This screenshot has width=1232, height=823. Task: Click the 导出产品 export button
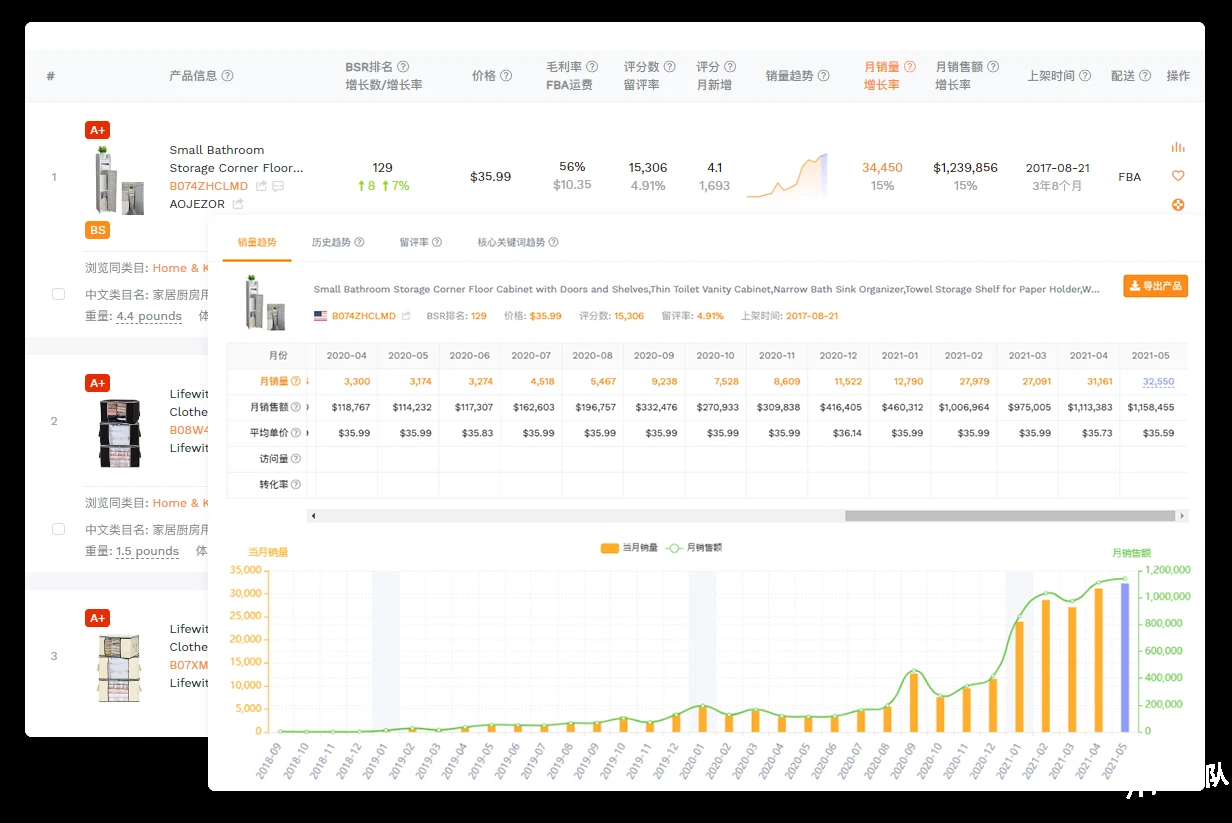tap(1155, 286)
